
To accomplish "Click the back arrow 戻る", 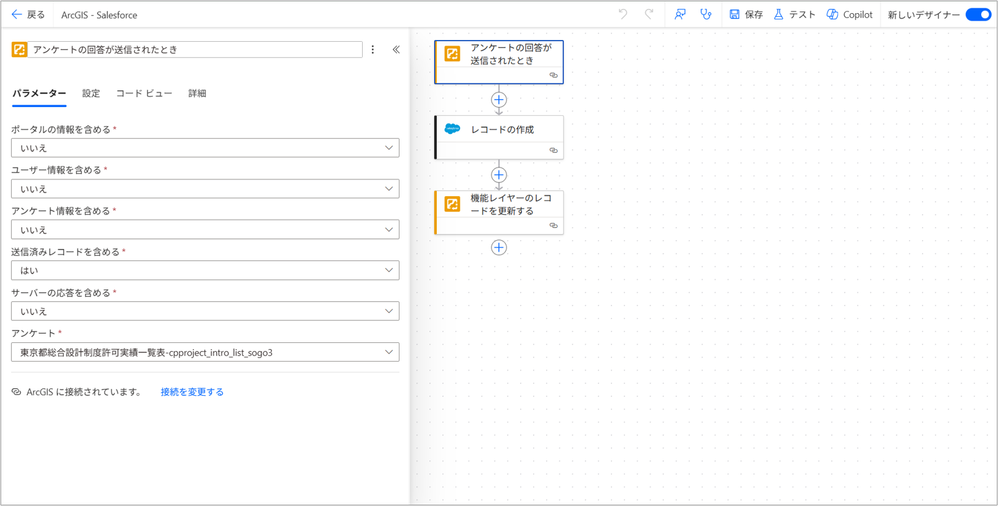I will (x=28, y=15).
